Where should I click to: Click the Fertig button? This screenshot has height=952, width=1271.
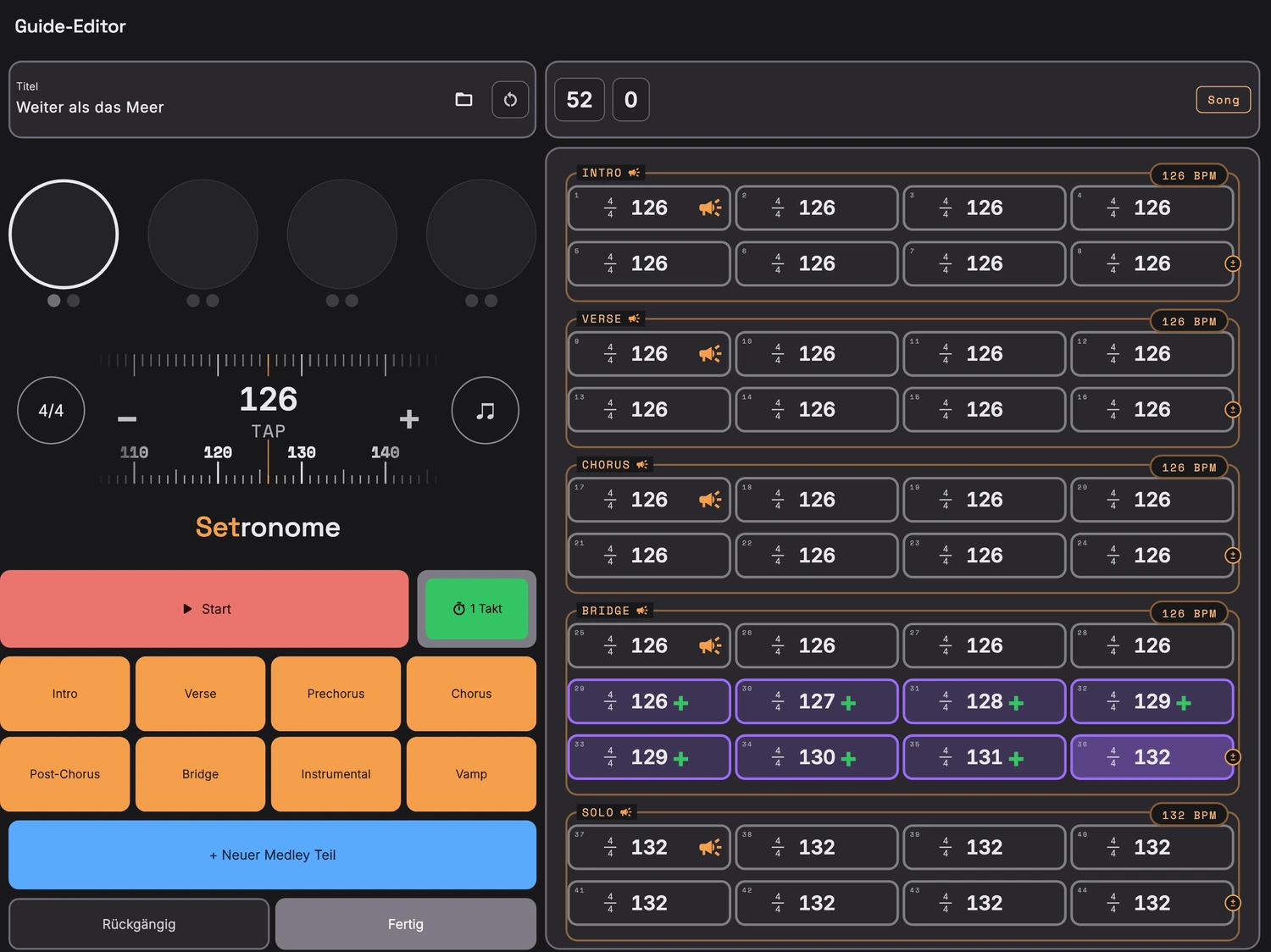tap(406, 924)
